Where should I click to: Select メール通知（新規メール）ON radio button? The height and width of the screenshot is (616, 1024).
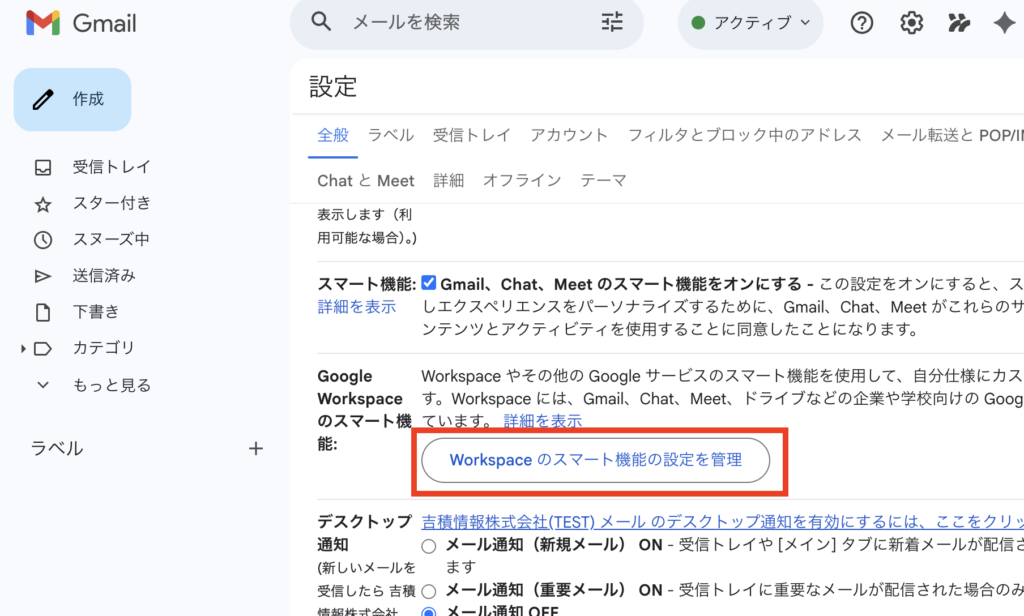pyautogui.click(x=429, y=546)
